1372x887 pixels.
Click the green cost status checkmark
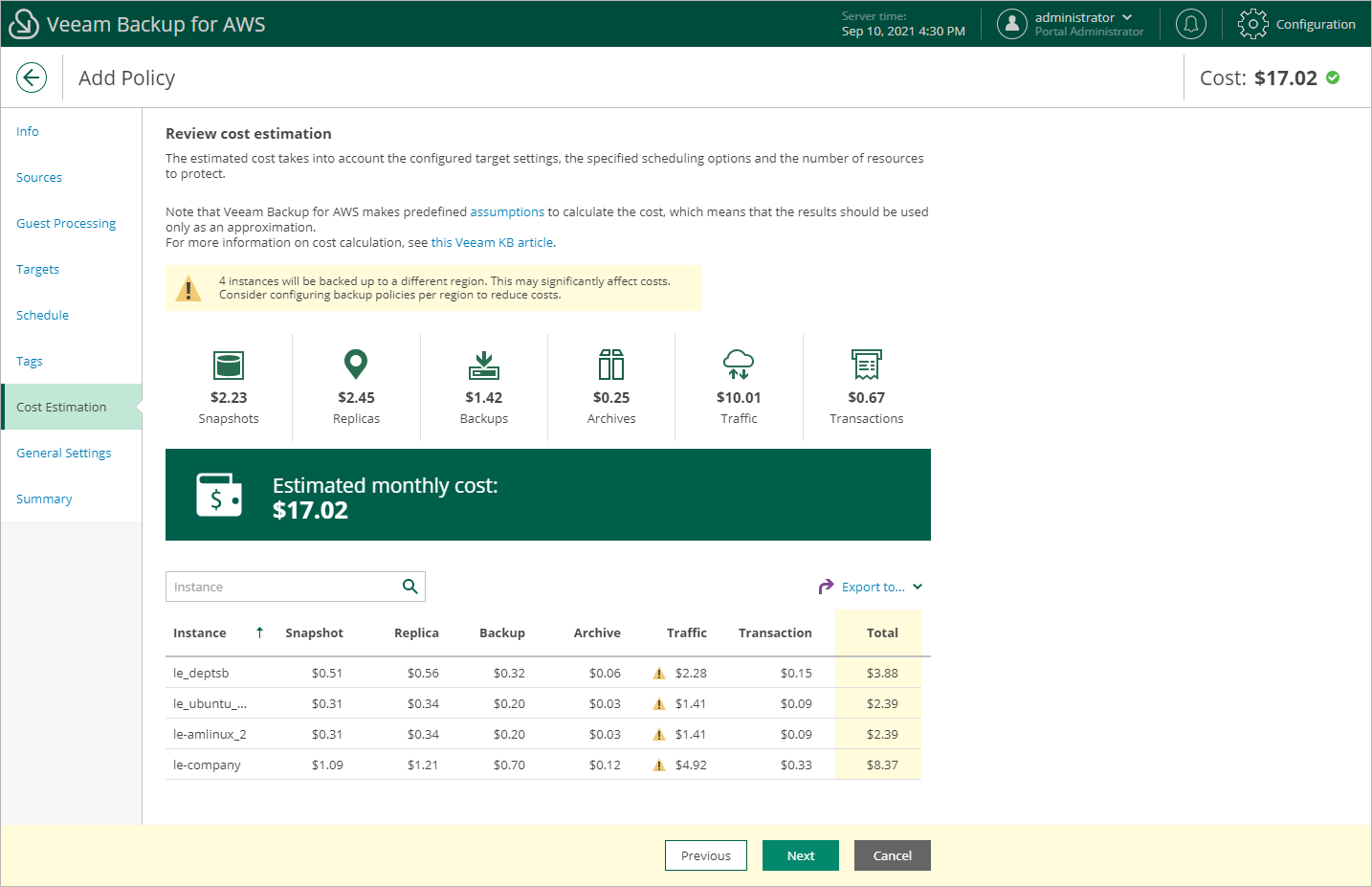coord(1333,78)
